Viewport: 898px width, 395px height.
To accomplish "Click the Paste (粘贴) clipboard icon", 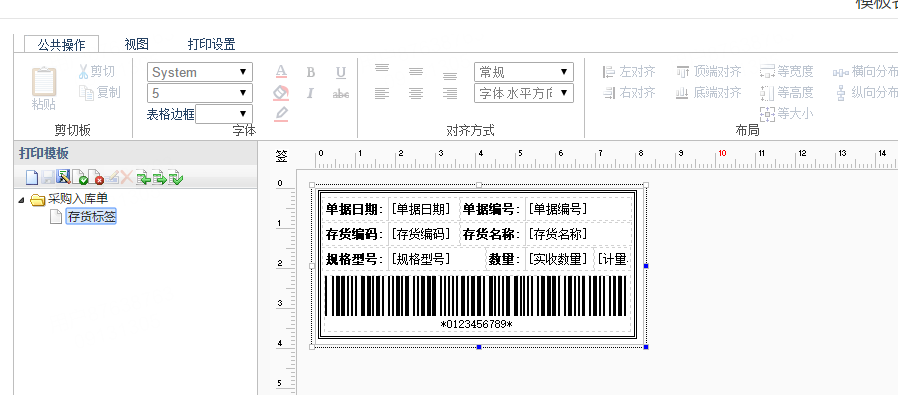I will (44, 82).
